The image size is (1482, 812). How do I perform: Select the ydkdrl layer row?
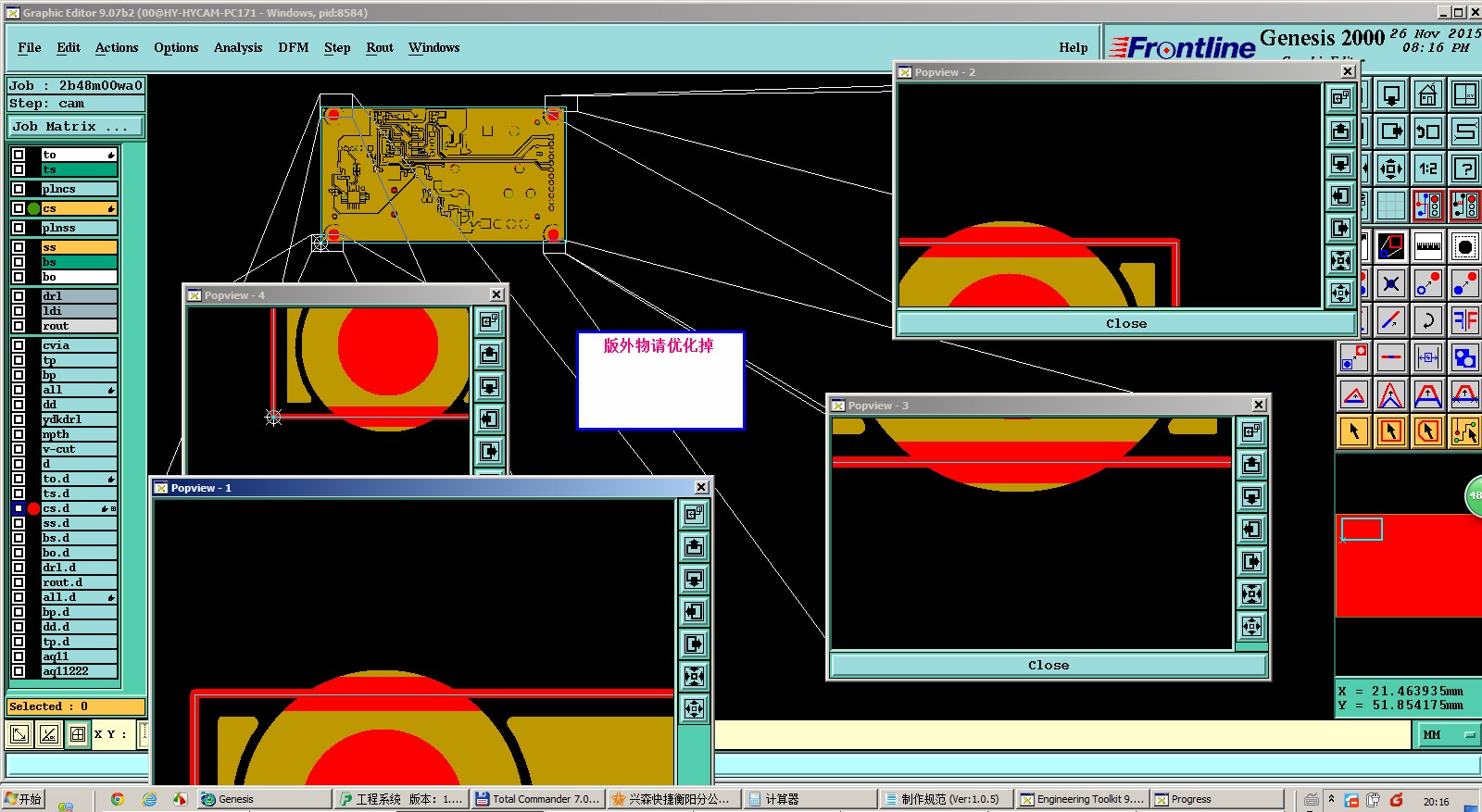(79, 419)
